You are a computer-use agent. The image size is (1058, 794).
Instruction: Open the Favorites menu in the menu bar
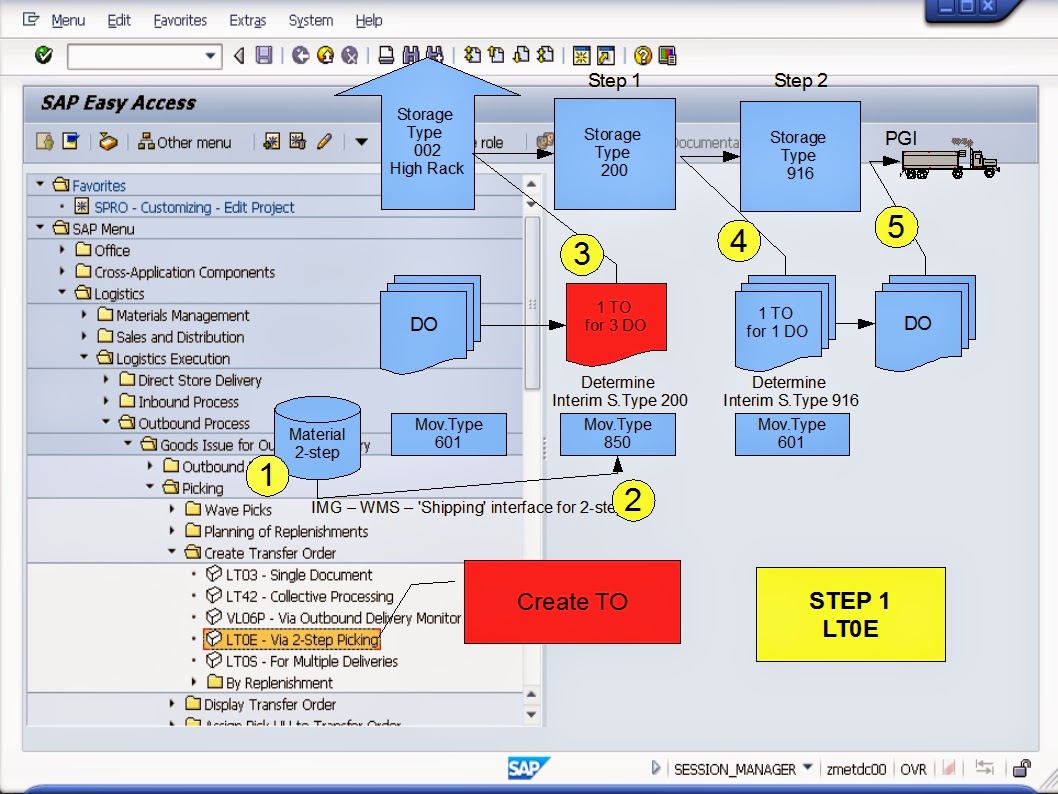tap(180, 20)
